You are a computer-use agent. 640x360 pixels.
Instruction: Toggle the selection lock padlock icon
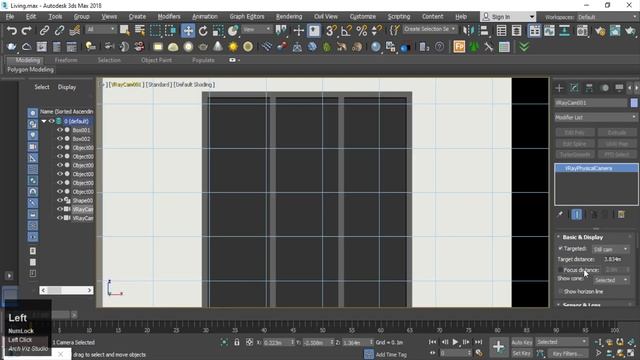tap(237, 342)
